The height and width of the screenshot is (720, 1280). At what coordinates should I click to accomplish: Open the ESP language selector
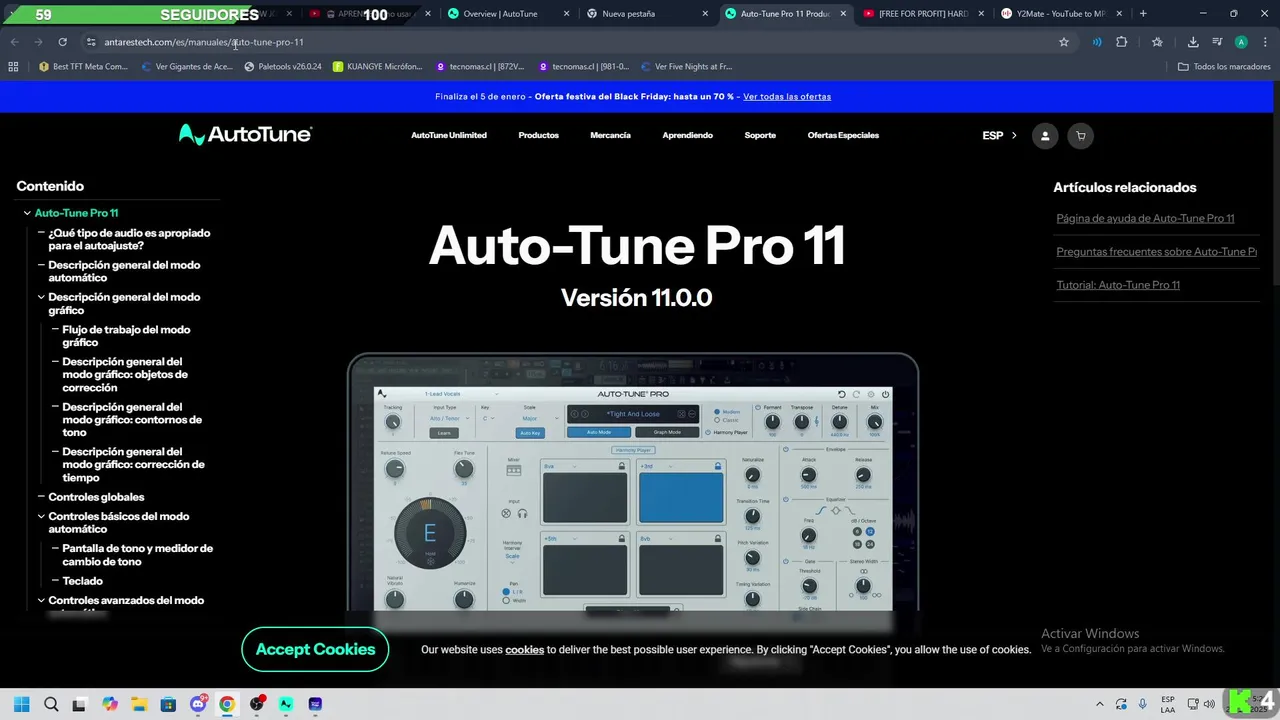point(999,136)
